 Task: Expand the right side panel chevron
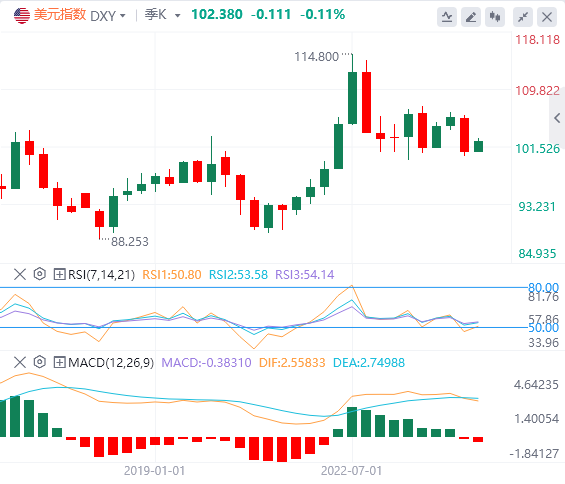557,118
